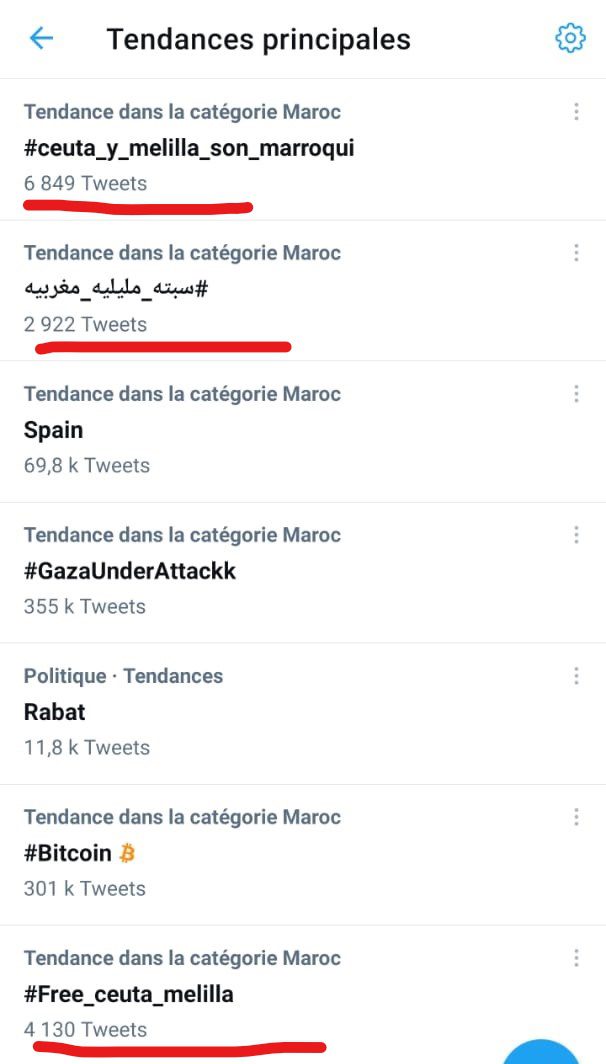Open the #GazaUnderAttackk hashtag

(130, 572)
